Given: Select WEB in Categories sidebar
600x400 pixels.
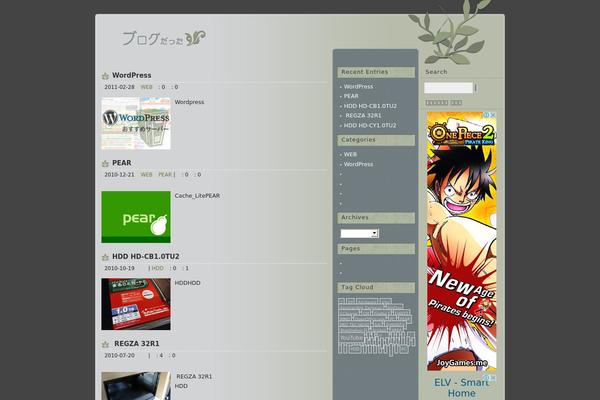Looking at the screenshot, I should pos(350,154).
